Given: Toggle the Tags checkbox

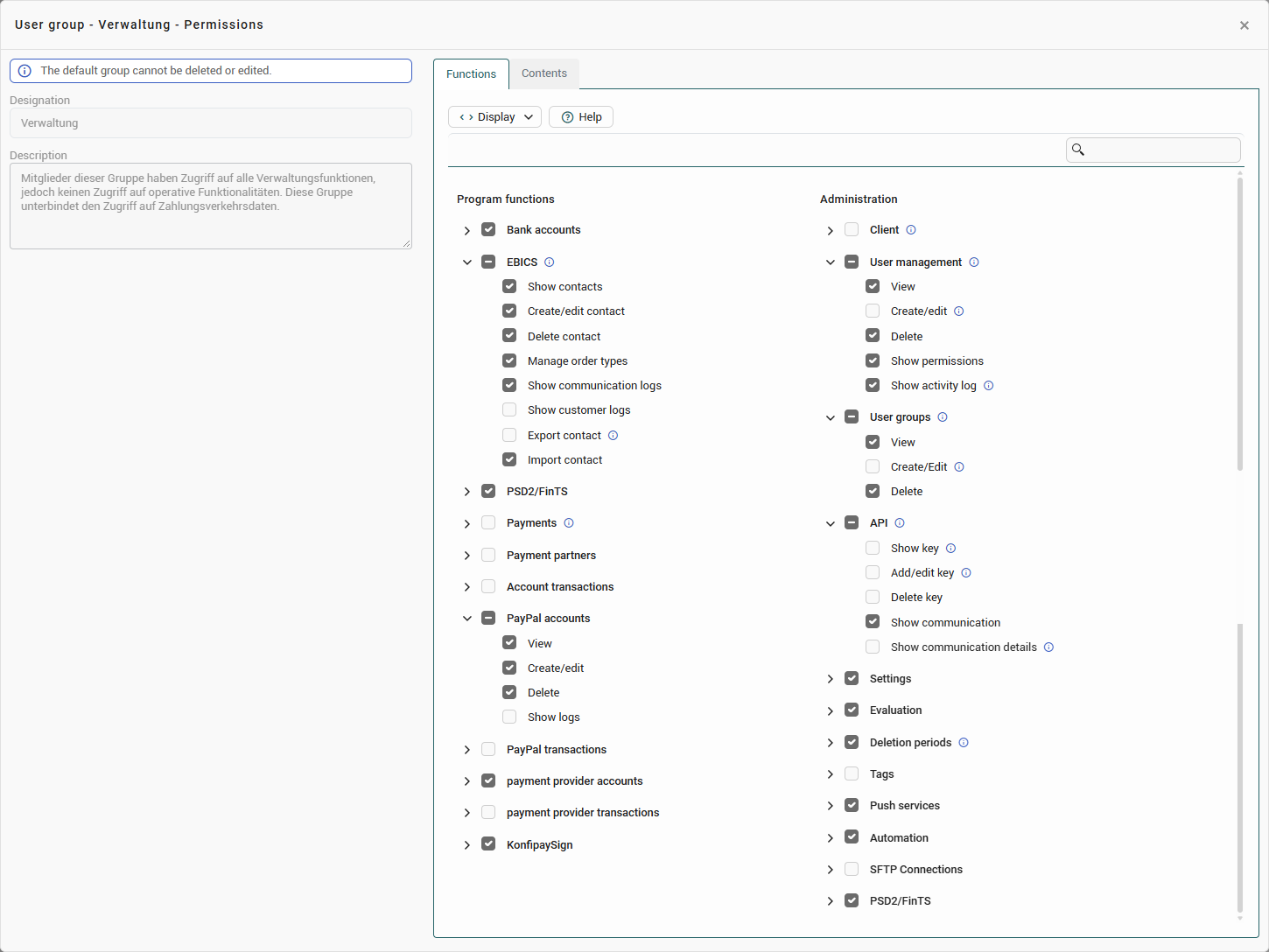Looking at the screenshot, I should click(x=852, y=773).
